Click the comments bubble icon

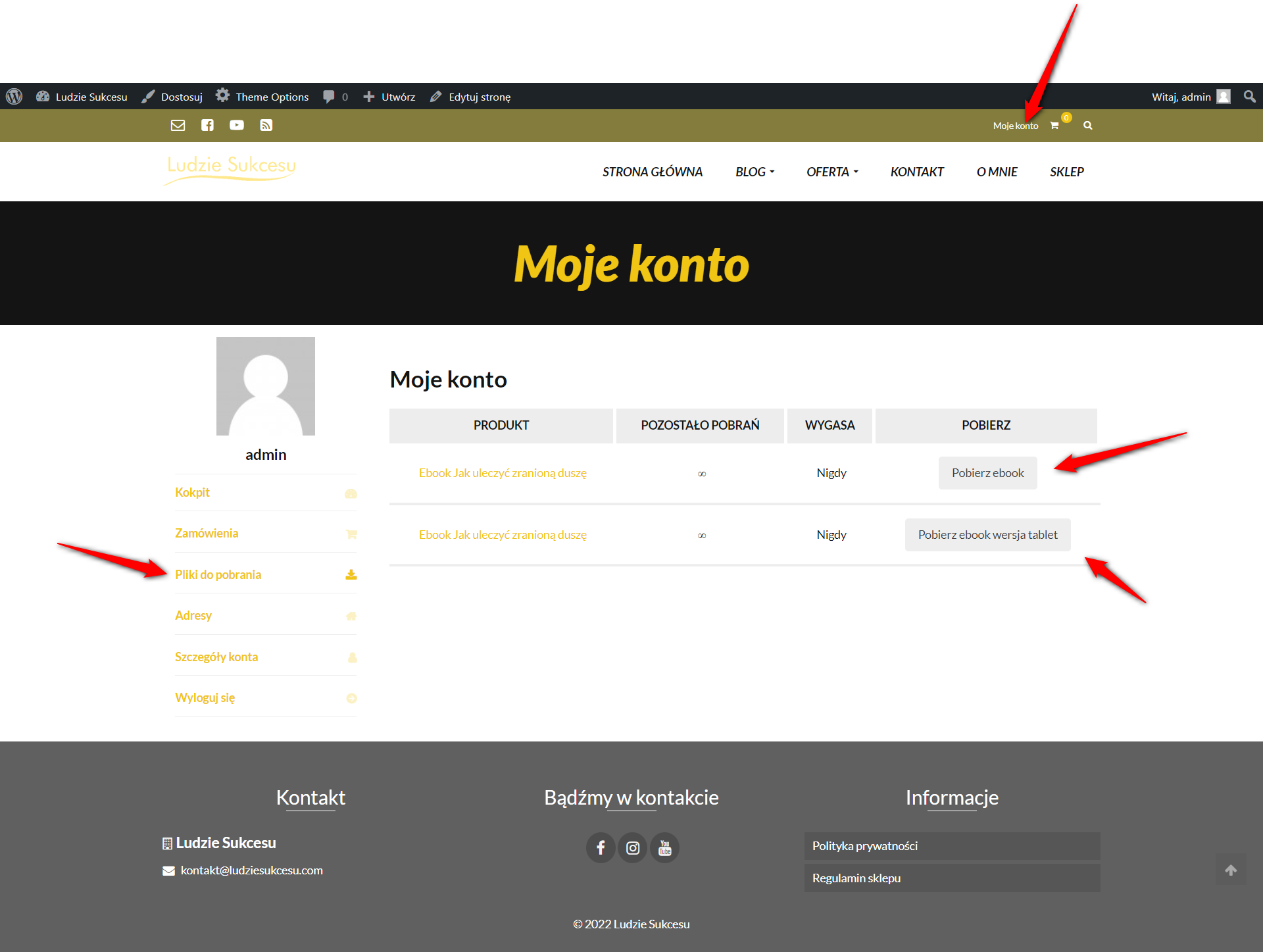tap(329, 97)
